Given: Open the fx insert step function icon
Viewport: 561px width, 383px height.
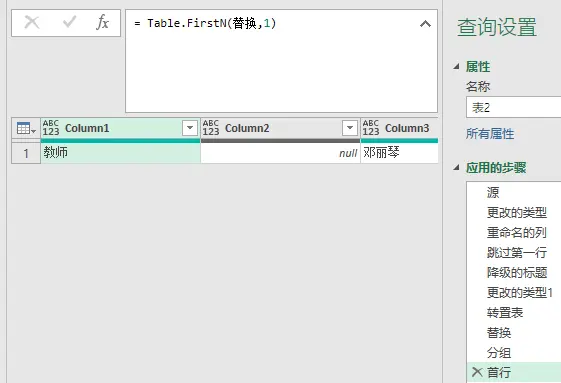Looking at the screenshot, I should pyautogui.click(x=102, y=23).
